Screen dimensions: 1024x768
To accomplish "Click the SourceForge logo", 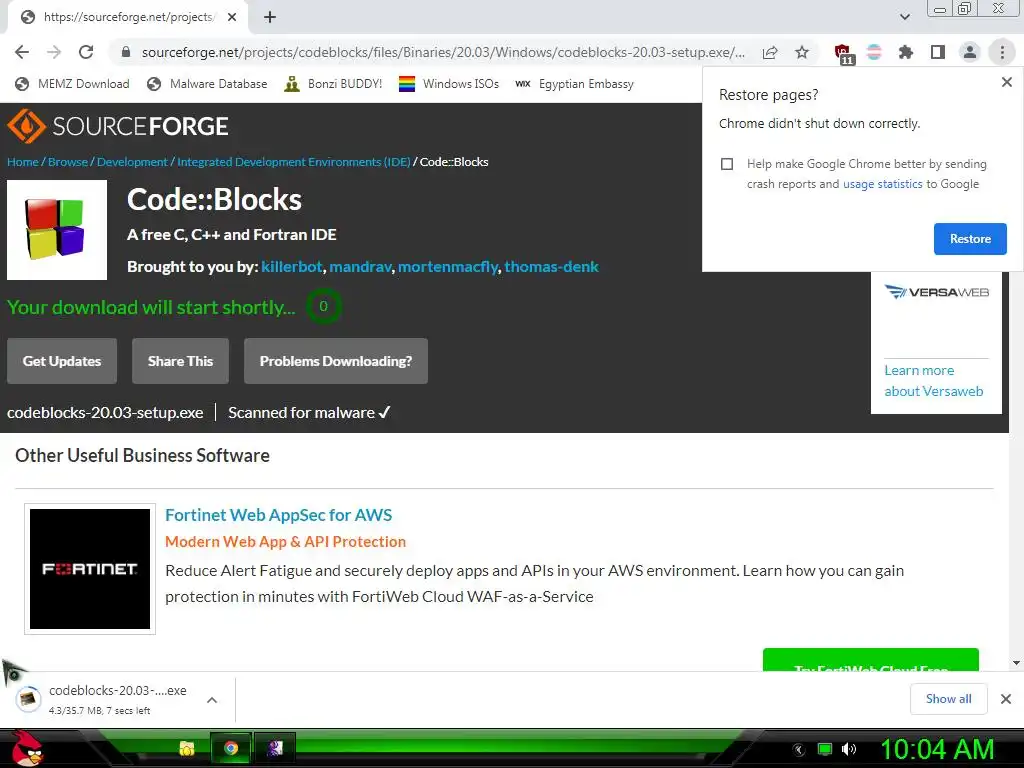I will 118,126.
